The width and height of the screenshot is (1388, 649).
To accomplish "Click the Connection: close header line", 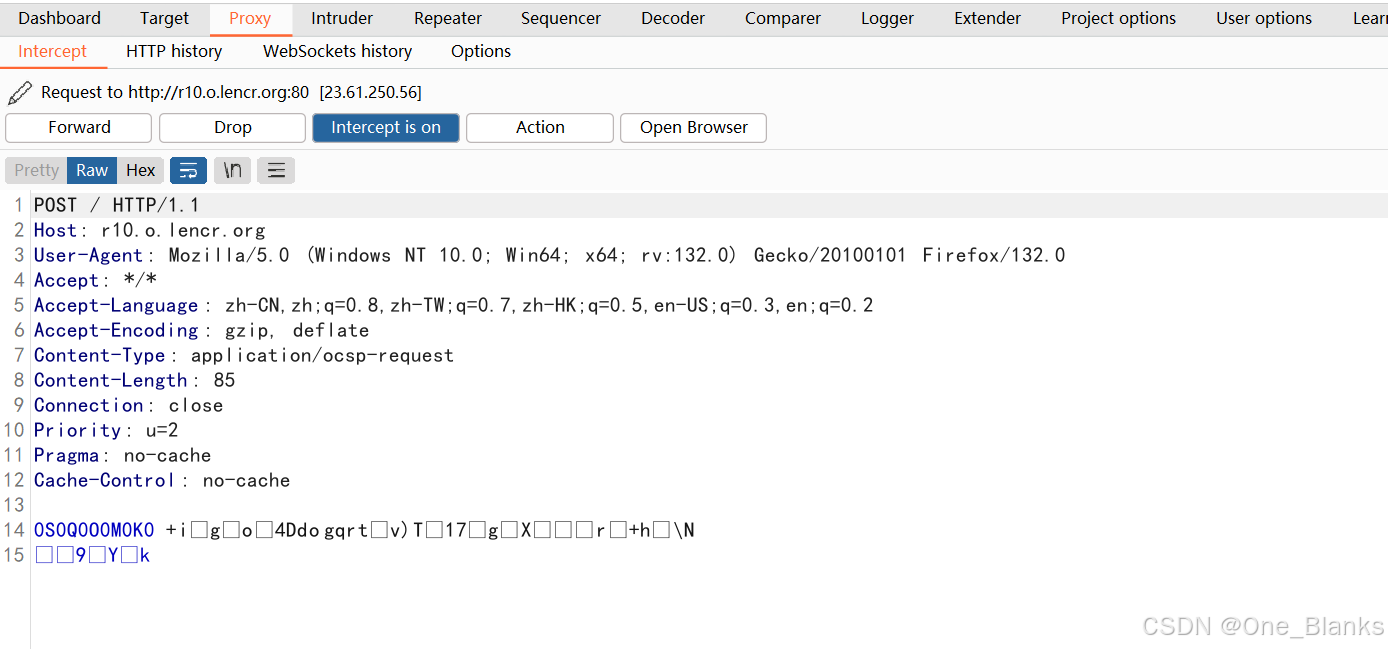I will 129,405.
